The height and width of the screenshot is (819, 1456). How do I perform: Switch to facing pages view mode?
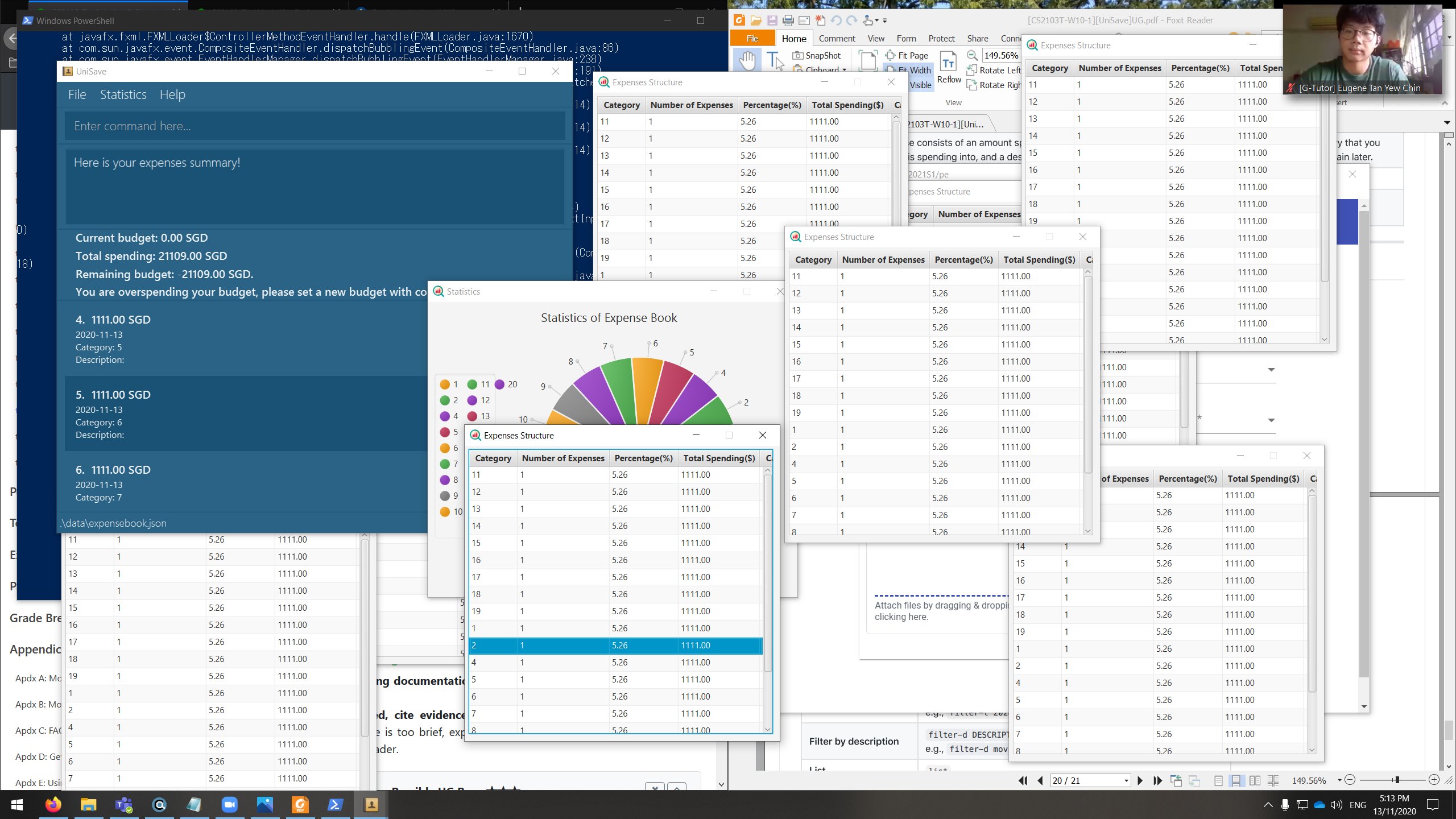(x=1255, y=780)
